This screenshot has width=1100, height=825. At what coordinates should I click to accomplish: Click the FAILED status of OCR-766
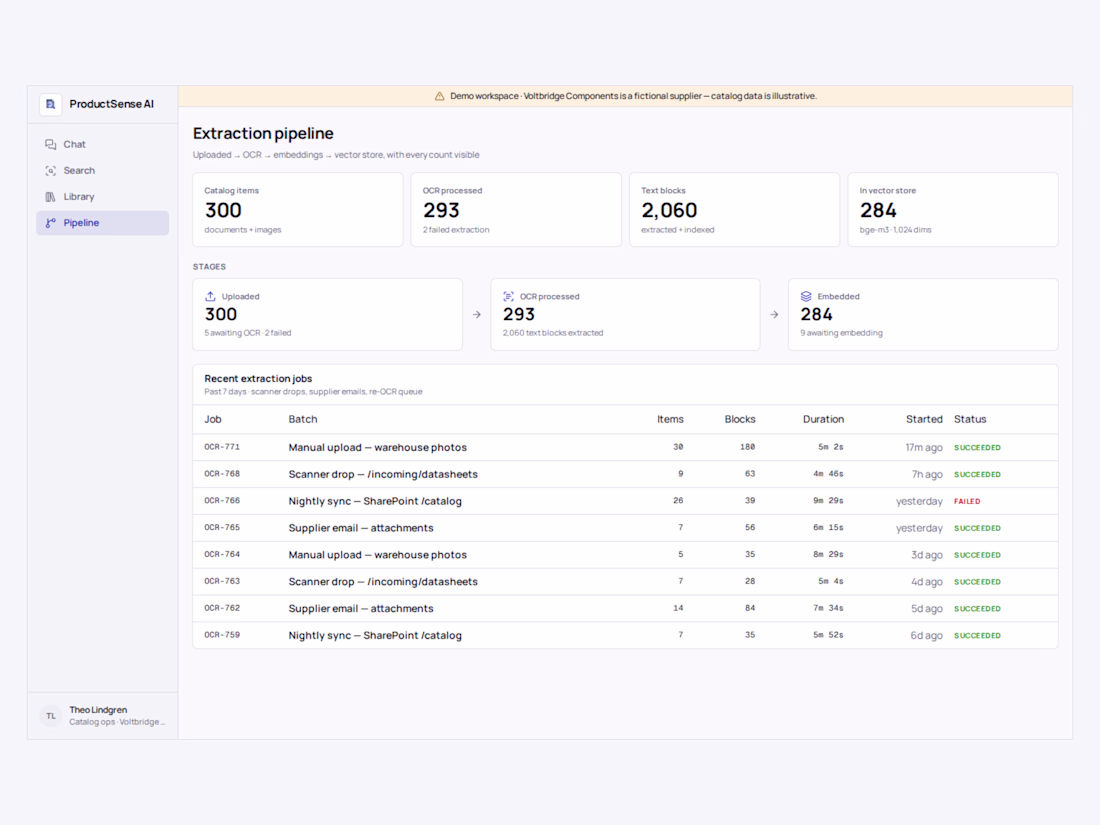pos(967,502)
